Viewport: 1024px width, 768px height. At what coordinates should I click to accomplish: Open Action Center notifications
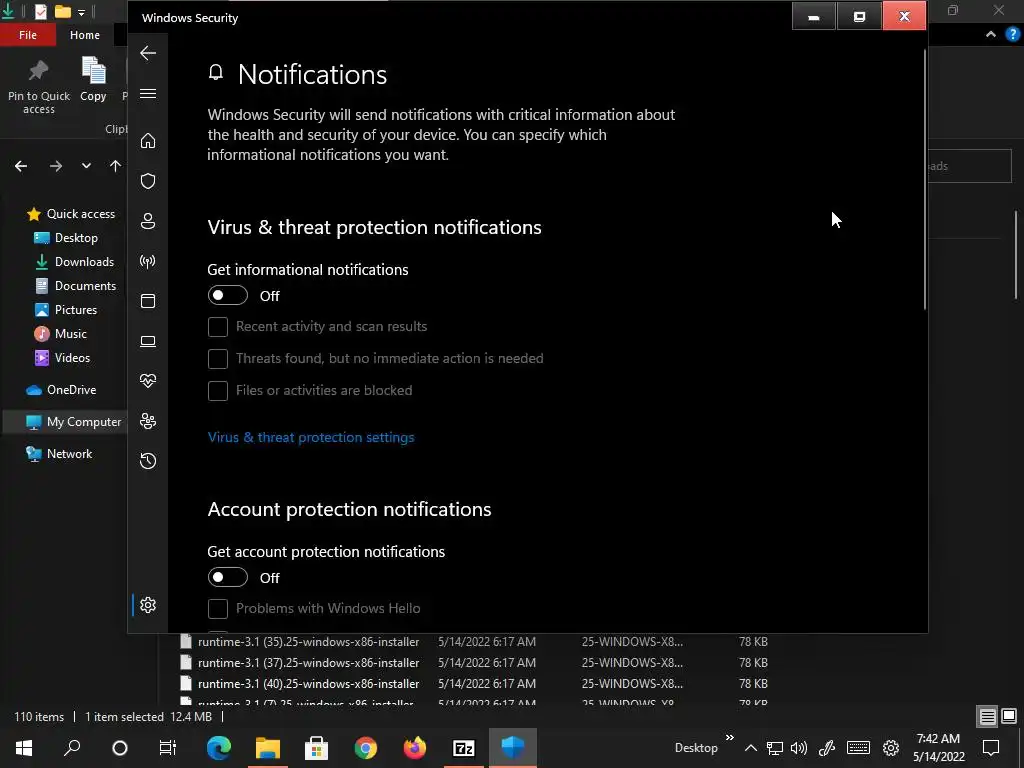(x=991, y=748)
